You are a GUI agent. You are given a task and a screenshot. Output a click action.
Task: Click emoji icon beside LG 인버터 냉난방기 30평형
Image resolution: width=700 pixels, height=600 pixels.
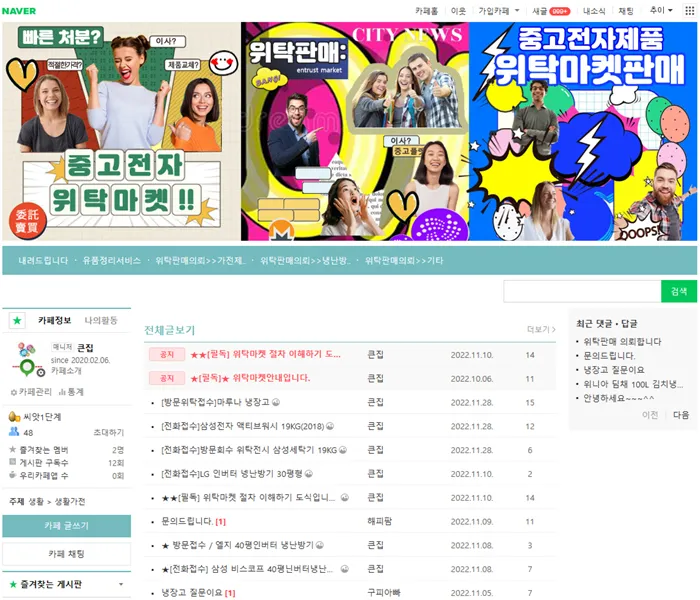(308, 474)
